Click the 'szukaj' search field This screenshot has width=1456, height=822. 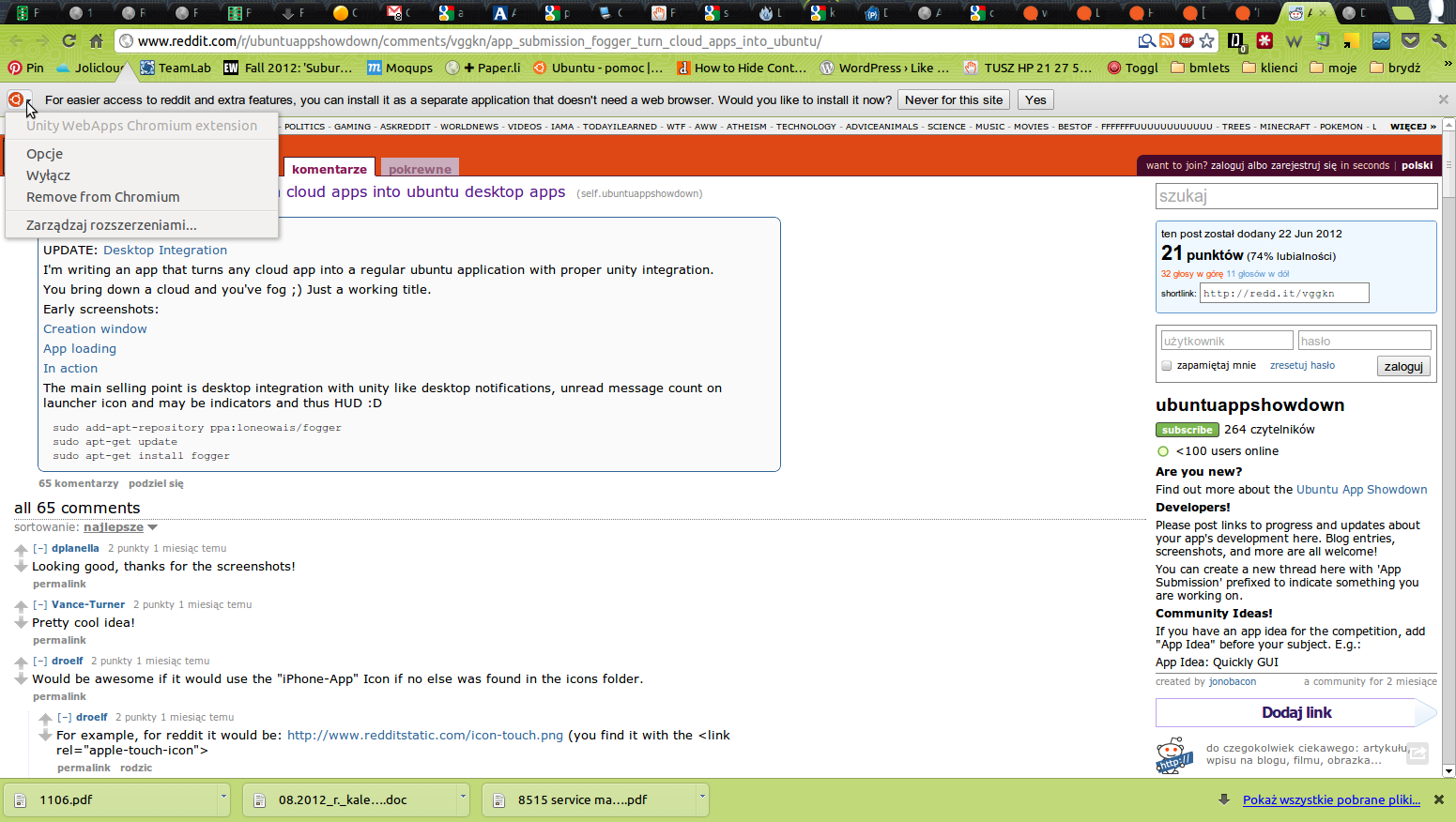[x=1295, y=196]
